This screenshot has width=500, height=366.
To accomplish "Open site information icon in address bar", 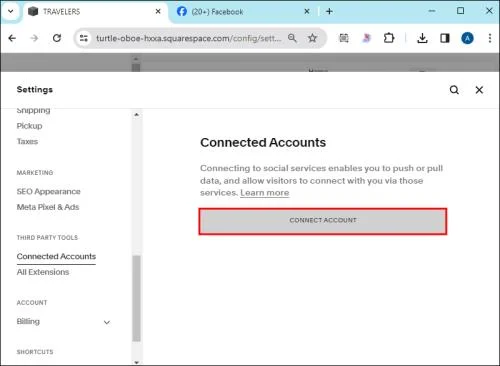I will (84, 38).
